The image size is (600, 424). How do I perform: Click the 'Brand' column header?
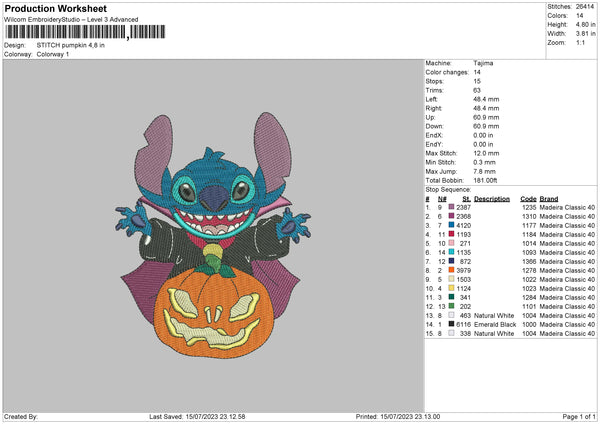tap(549, 199)
